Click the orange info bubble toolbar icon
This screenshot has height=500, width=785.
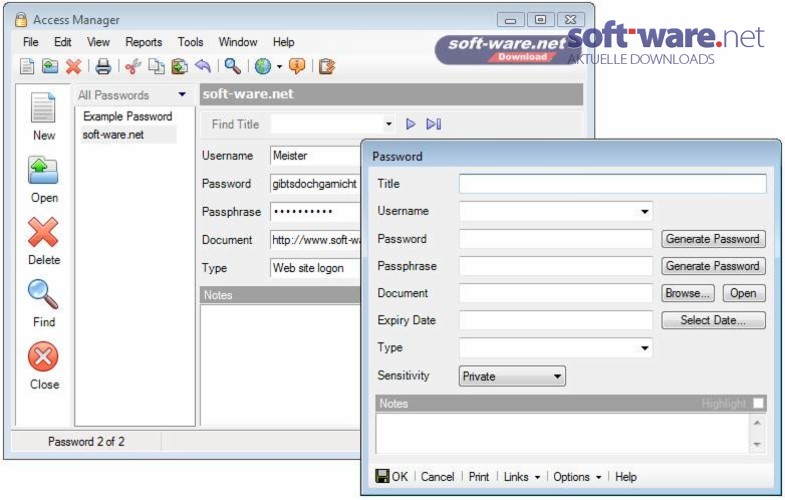coord(297,66)
